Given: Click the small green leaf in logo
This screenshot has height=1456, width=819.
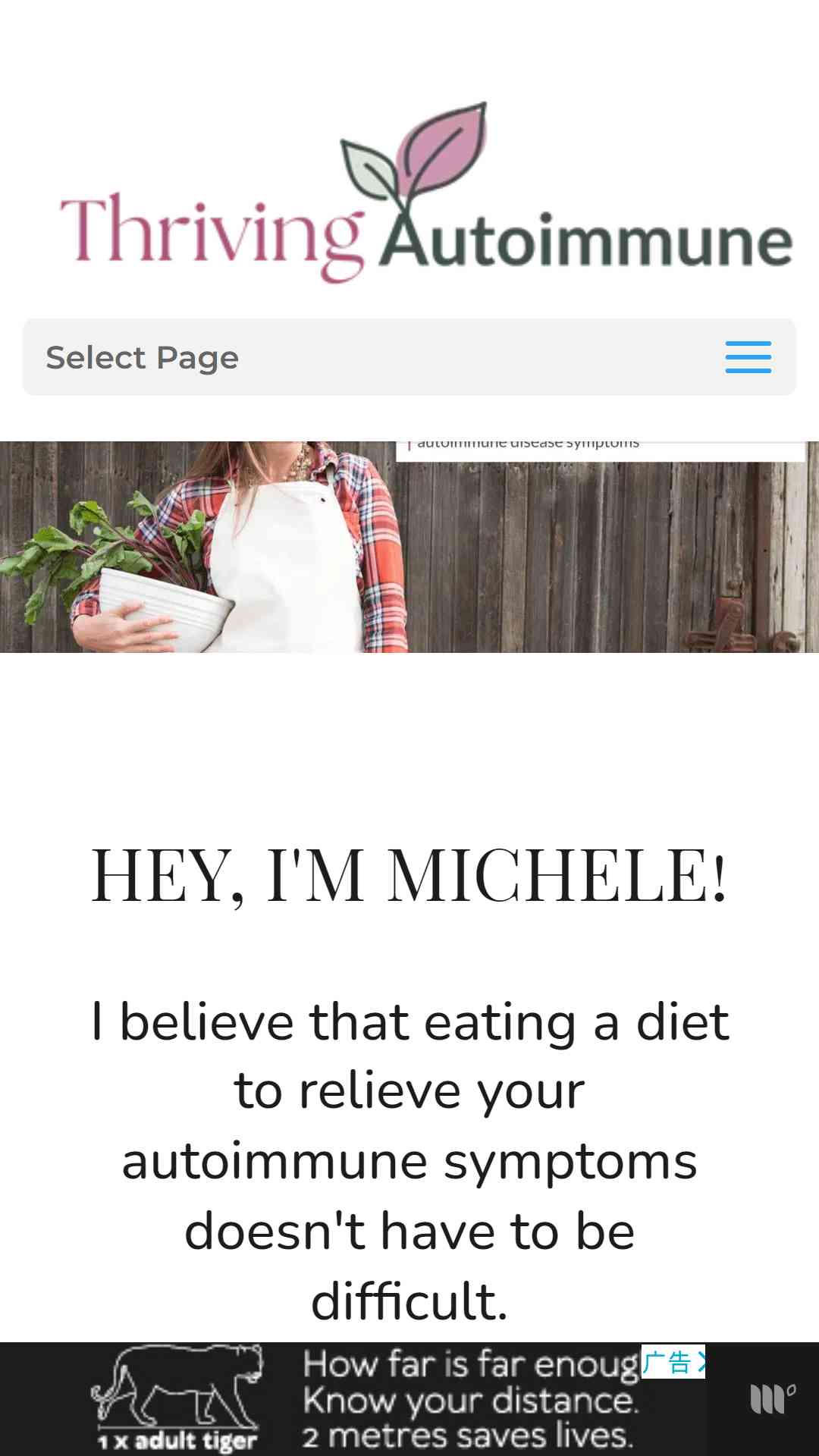Looking at the screenshot, I should point(369,169).
